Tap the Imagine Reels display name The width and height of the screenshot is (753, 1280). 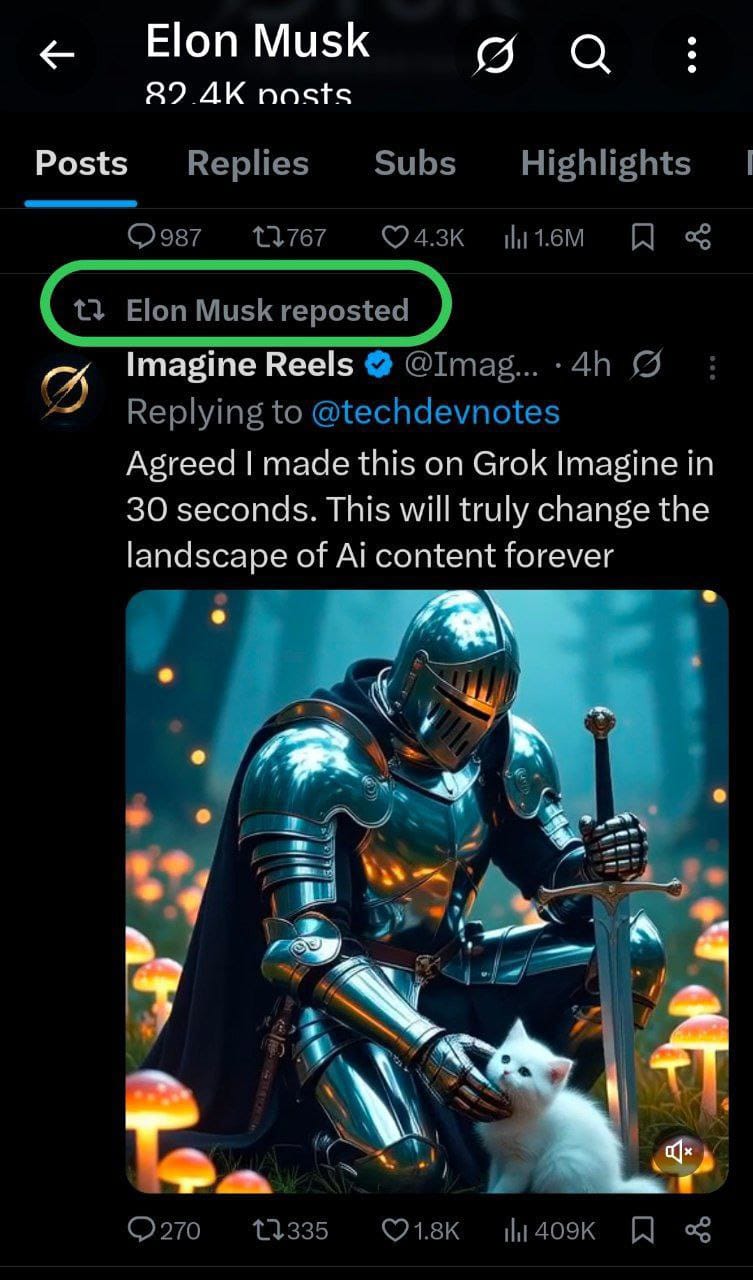point(240,366)
